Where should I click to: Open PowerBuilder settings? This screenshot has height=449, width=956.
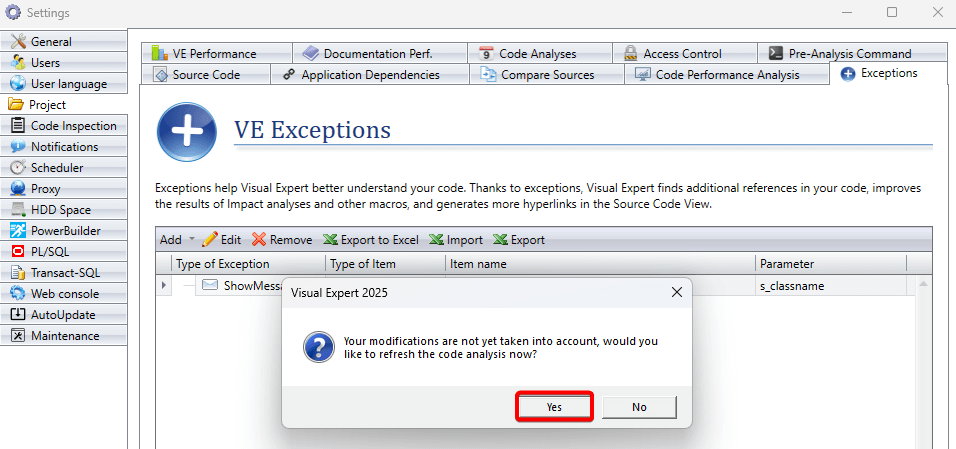click(x=63, y=231)
